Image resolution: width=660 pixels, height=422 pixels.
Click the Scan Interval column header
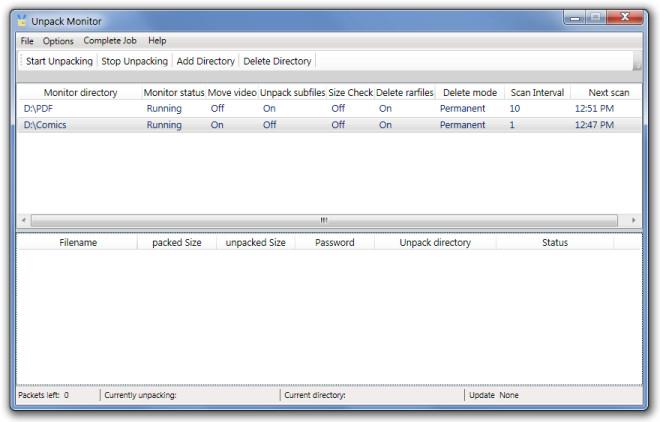click(x=537, y=92)
